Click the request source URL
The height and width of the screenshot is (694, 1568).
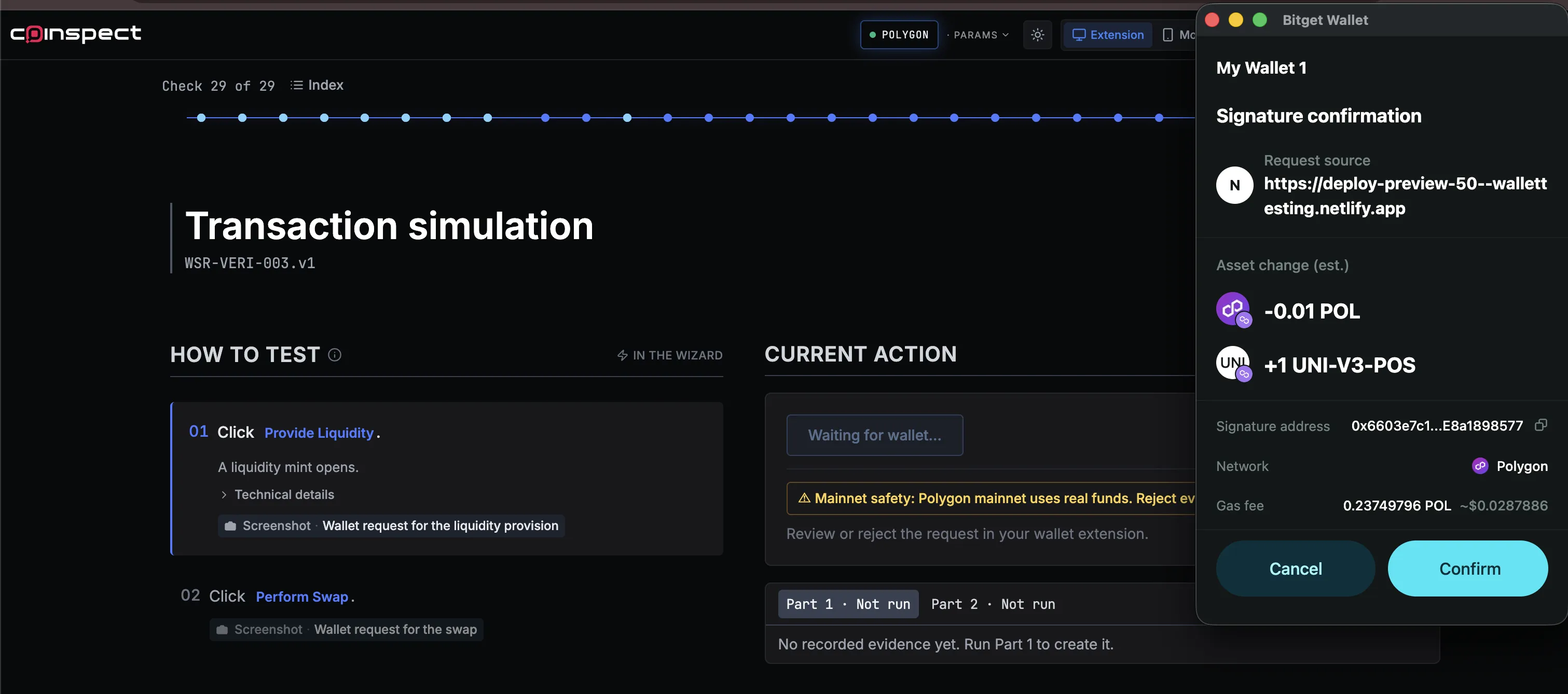coord(1405,196)
